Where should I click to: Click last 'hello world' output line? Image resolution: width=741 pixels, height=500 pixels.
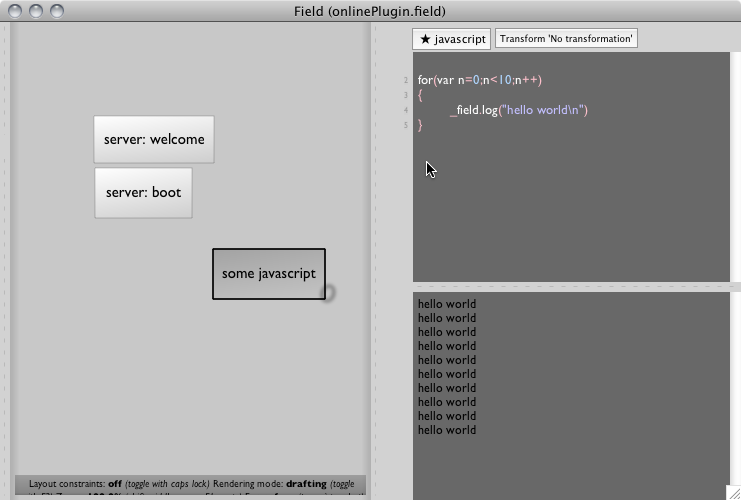[447, 430]
